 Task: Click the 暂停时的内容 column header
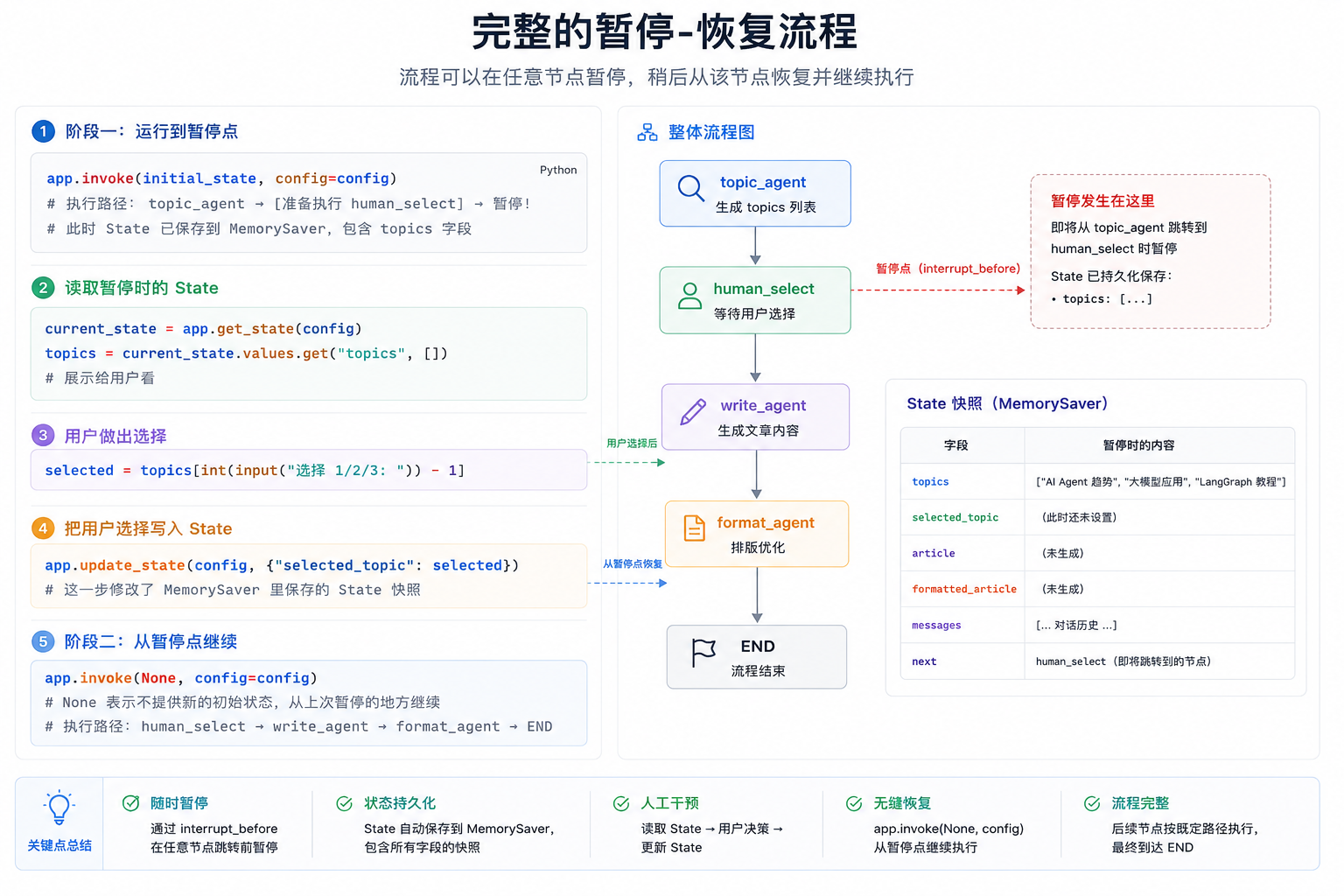click(1138, 445)
